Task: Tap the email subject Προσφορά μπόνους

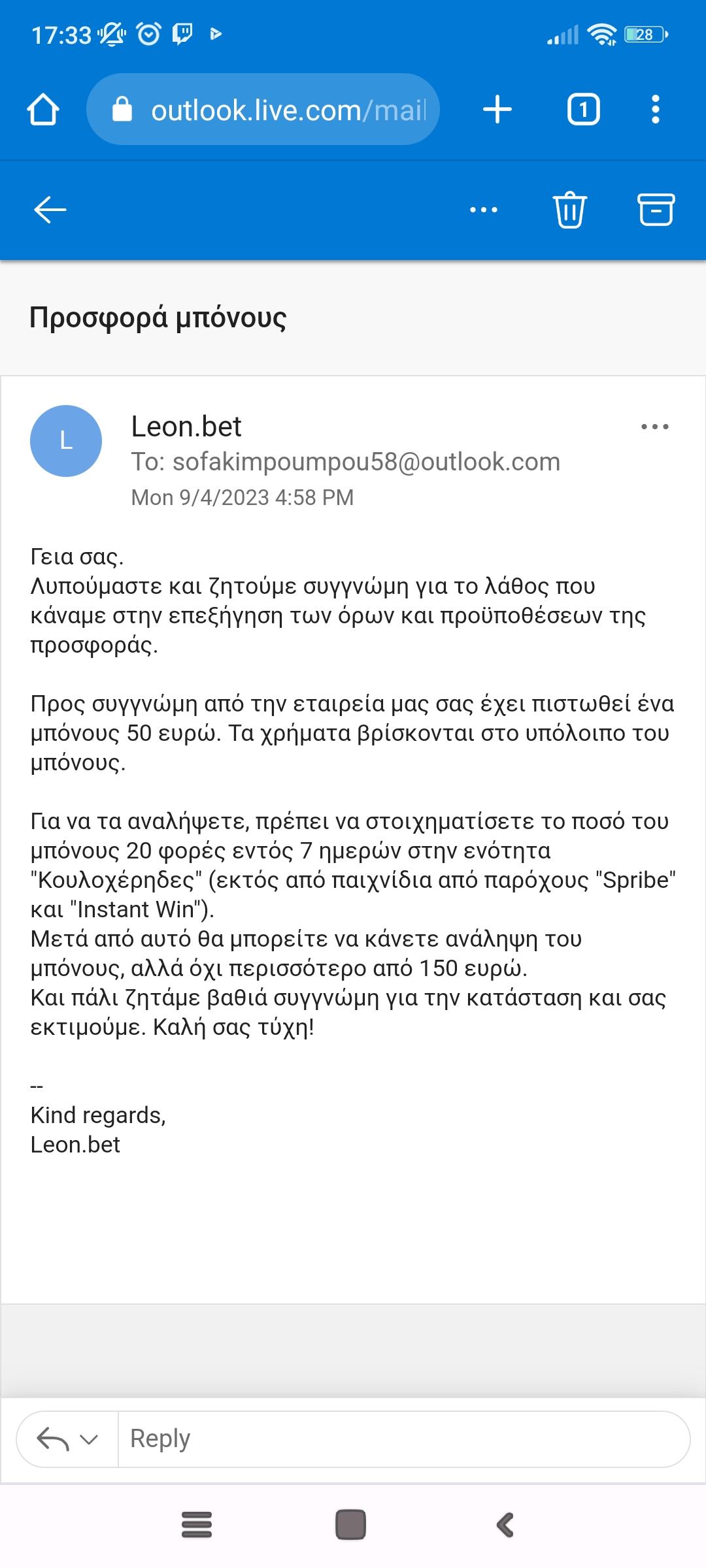Action: coord(158,318)
